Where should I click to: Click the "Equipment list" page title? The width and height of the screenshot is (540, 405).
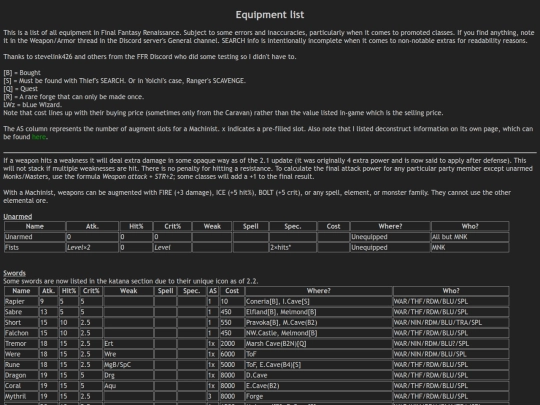pos(270,15)
